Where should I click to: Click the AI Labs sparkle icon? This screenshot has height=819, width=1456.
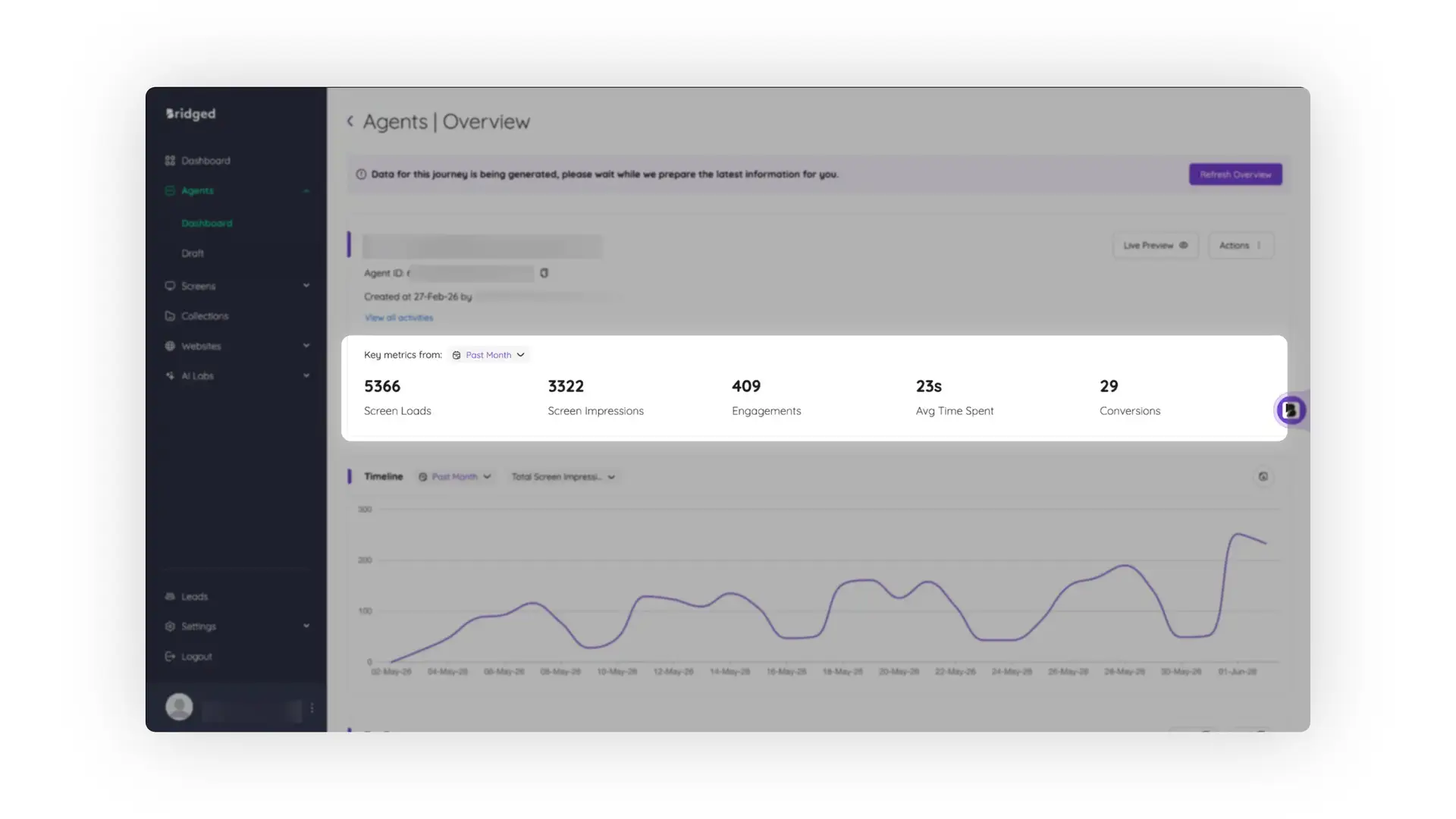point(170,376)
